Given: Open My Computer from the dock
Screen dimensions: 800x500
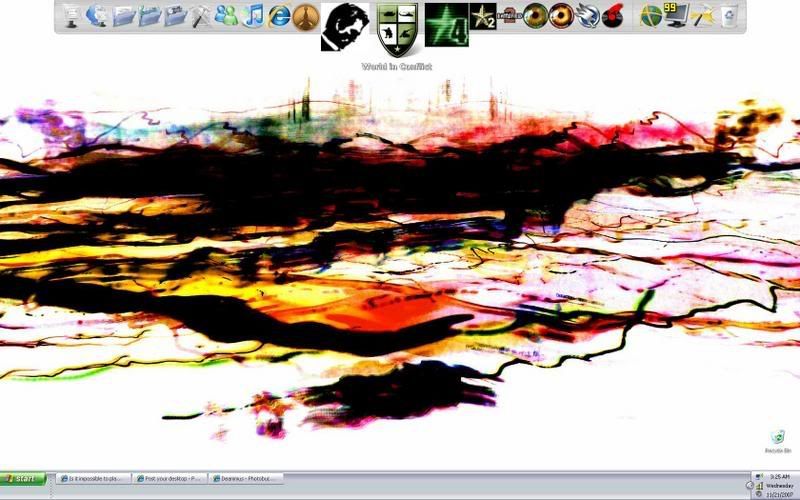Looking at the screenshot, I should tap(71, 16).
